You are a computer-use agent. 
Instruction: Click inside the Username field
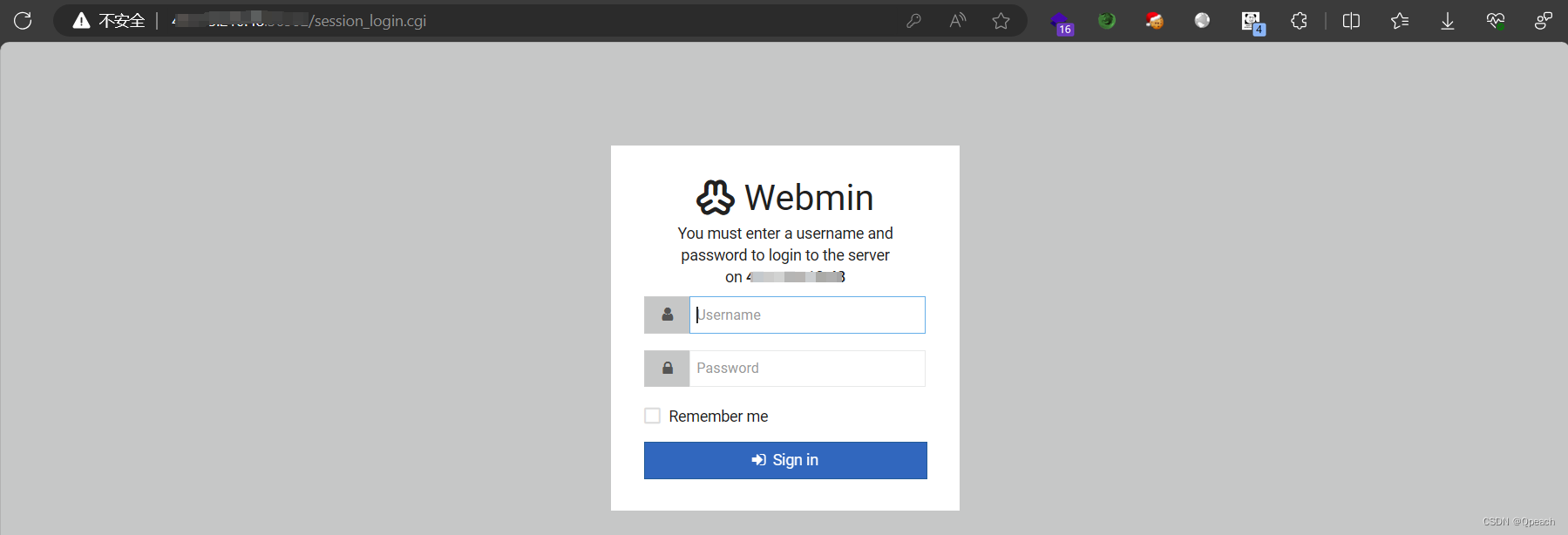pyautogui.click(x=805, y=315)
